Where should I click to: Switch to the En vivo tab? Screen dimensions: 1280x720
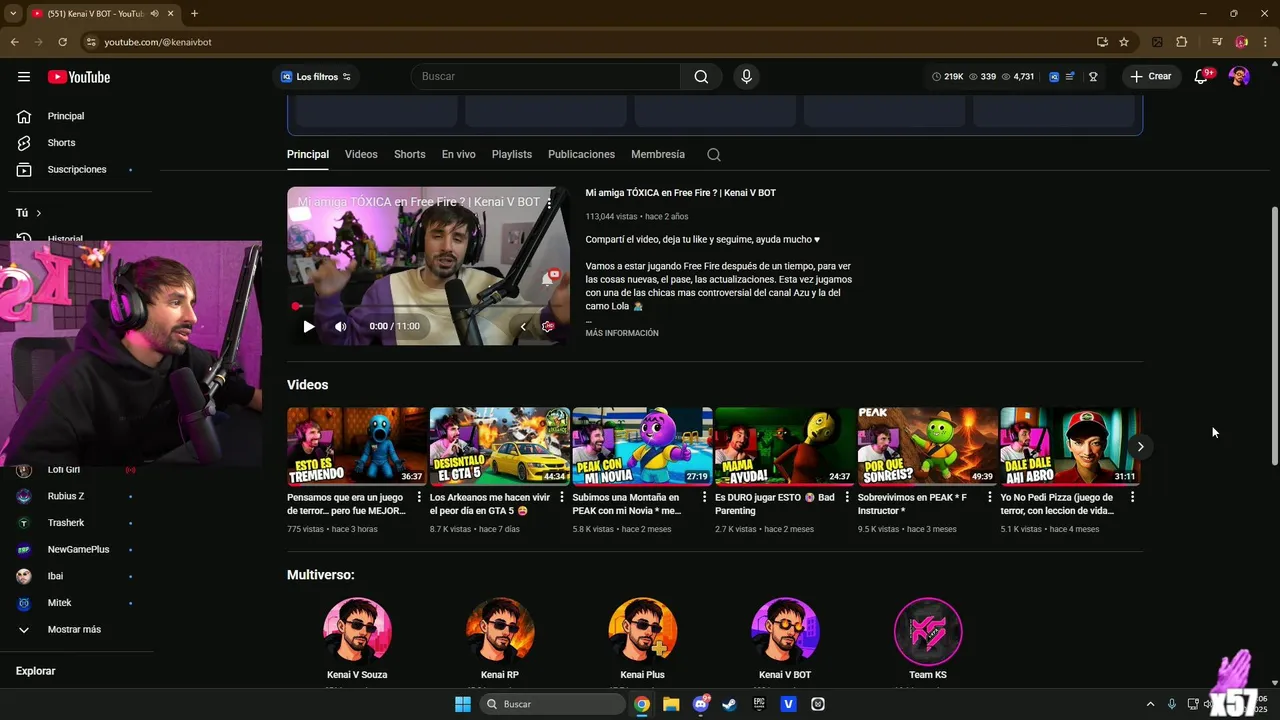458,155
